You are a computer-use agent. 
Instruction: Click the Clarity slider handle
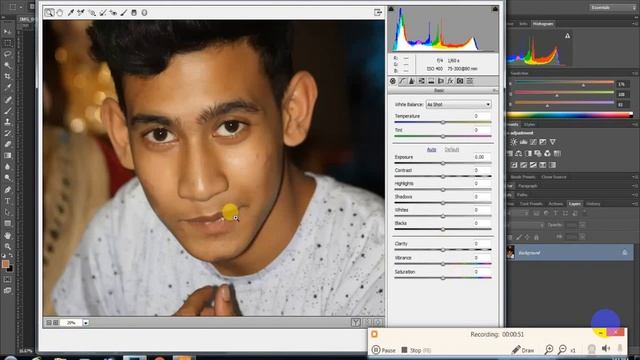point(443,250)
